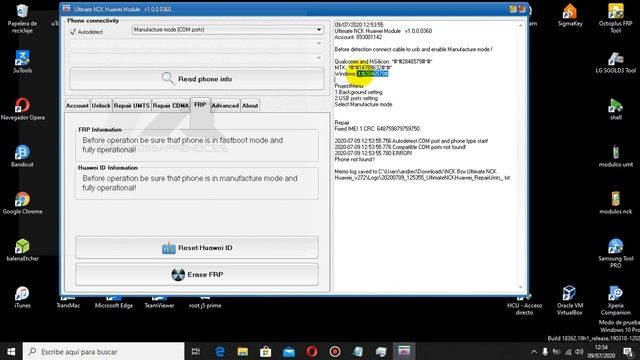Open the Bandicut desktop icon
Viewport: 640px width, 360px height.
tap(22, 156)
